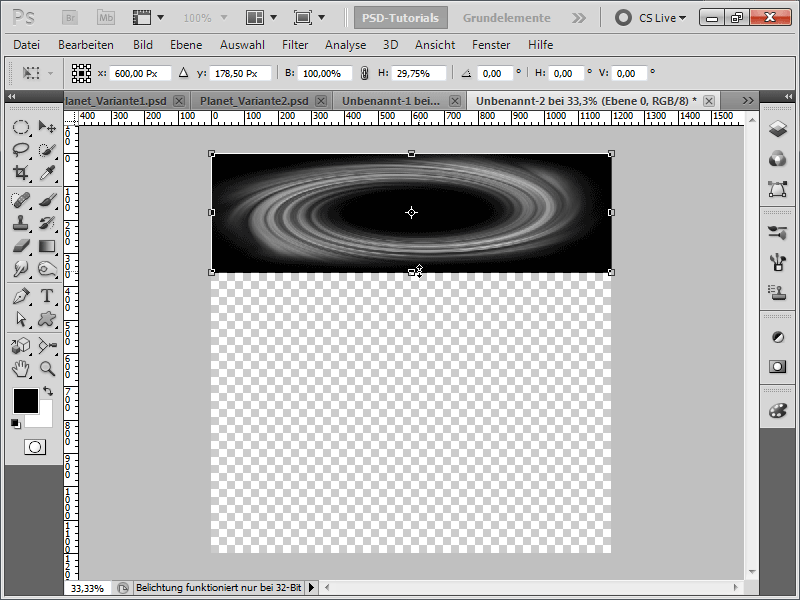Select the Path Selection tool

pyautogui.click(x=21, y=319)
